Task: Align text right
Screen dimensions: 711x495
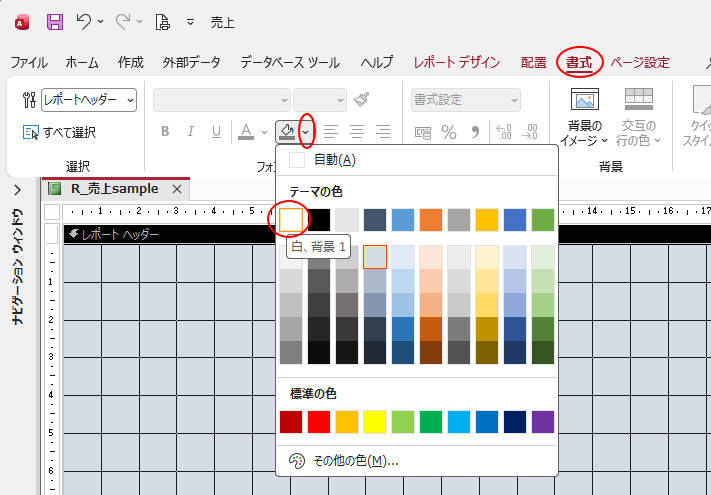Action: (383, 131)
